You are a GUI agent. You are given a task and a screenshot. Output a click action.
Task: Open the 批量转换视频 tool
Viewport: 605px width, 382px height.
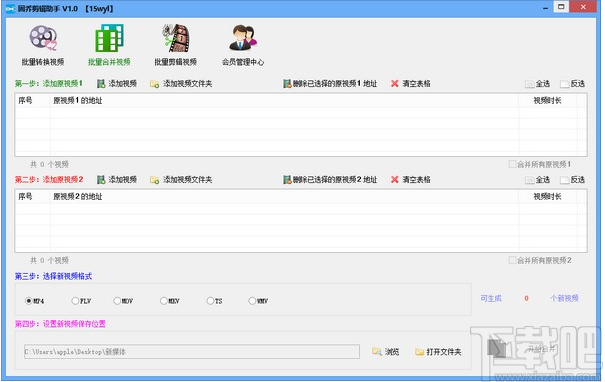(43, 45)
